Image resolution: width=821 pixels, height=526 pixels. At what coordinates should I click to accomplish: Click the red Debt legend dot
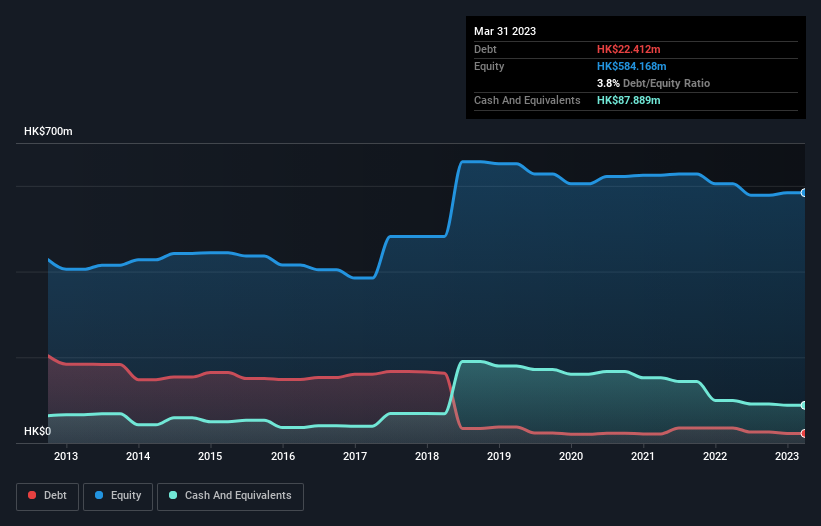32,495
